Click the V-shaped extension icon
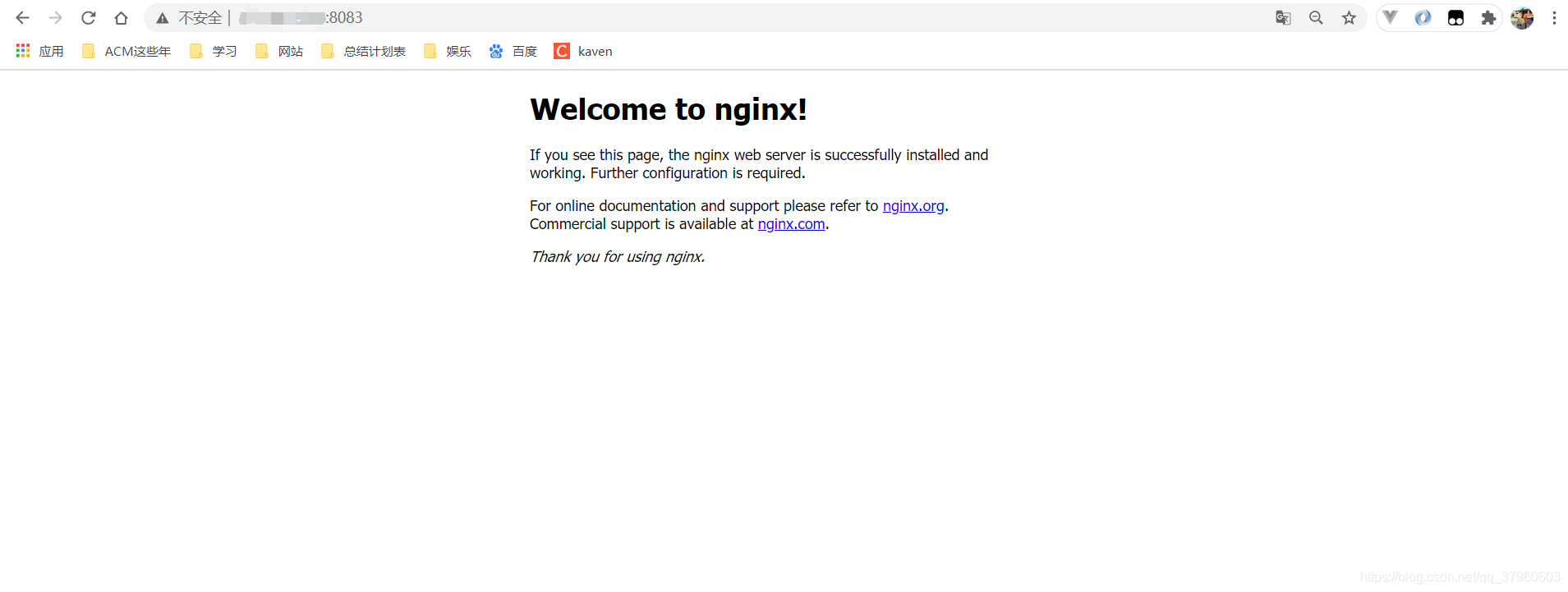1568x592 pixels. (x=1390, y=17)
